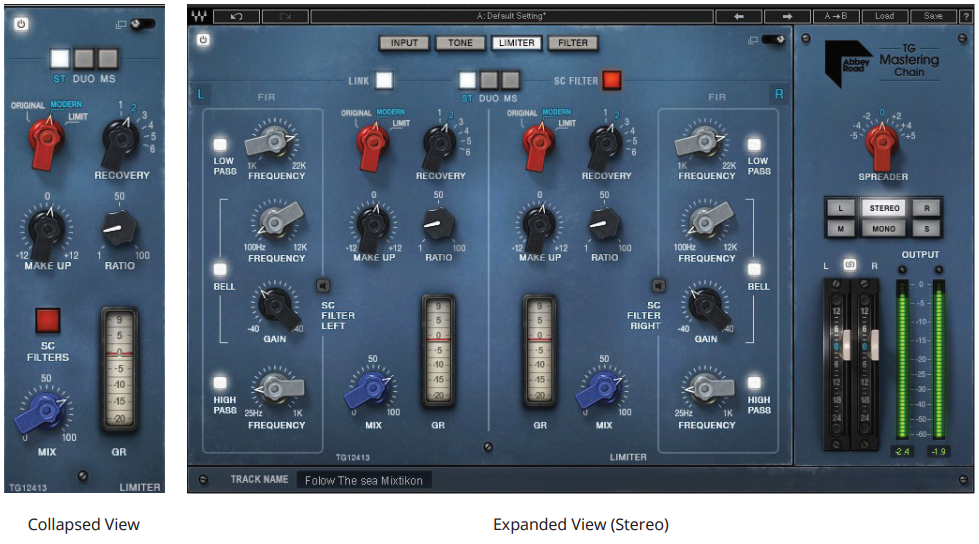979x544 pixels.
Task: Click the R output fader handle
Action: [874, 345]
